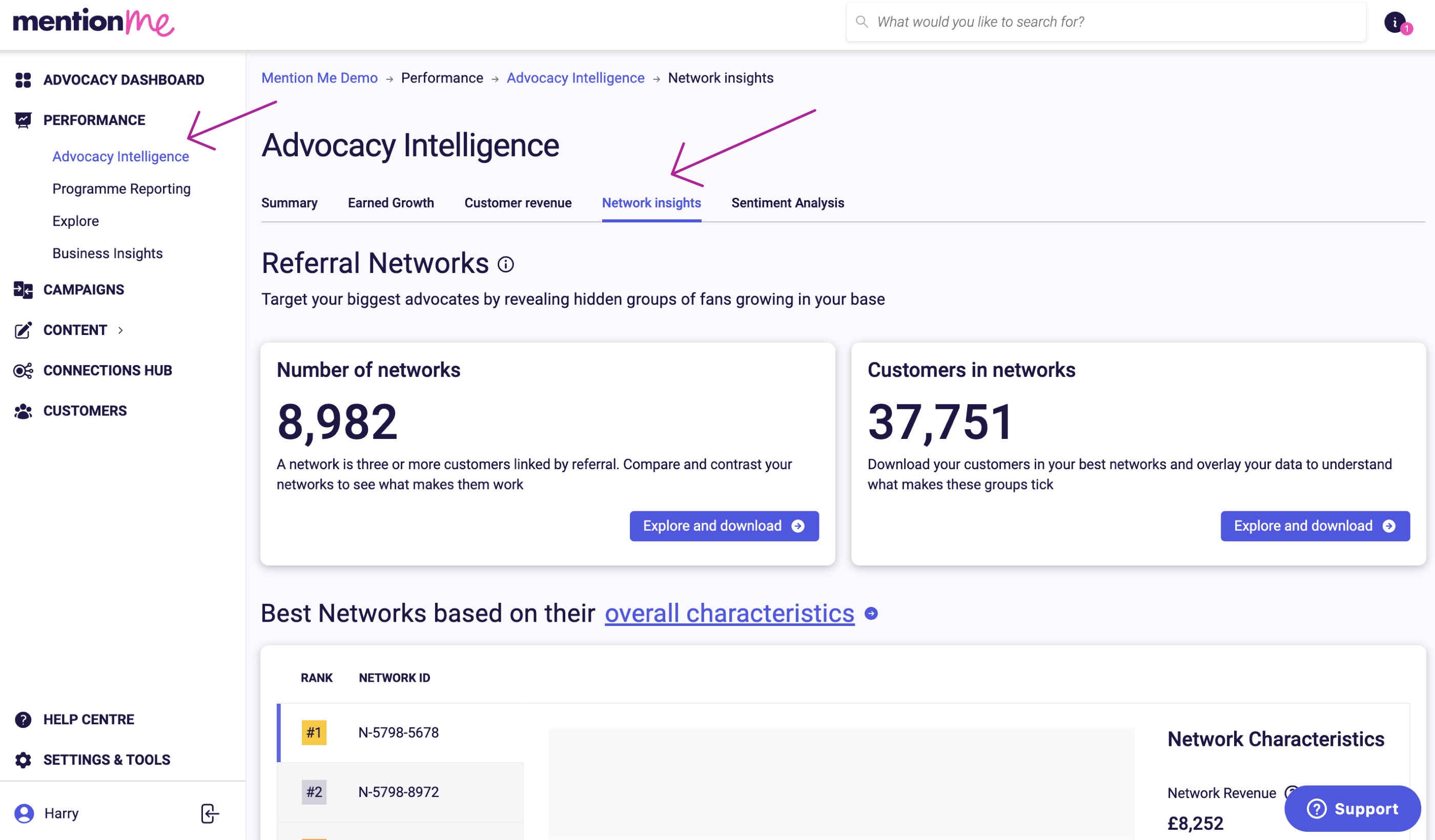Click the Advocacy Intelligence breadcrumb link
Viewport: 1435px width, 840px height.
coord(576,78)
